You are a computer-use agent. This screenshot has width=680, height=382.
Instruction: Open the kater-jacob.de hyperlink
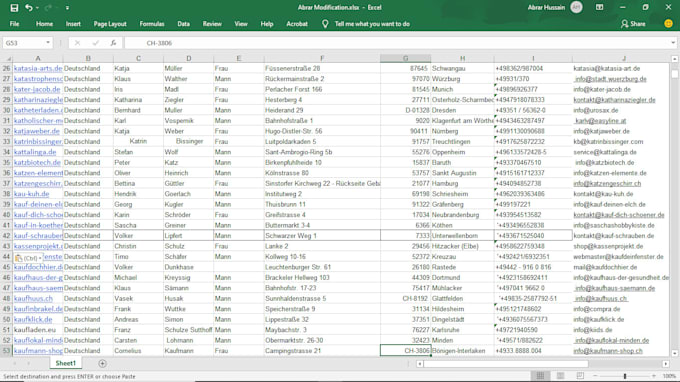tap(37, 89)
